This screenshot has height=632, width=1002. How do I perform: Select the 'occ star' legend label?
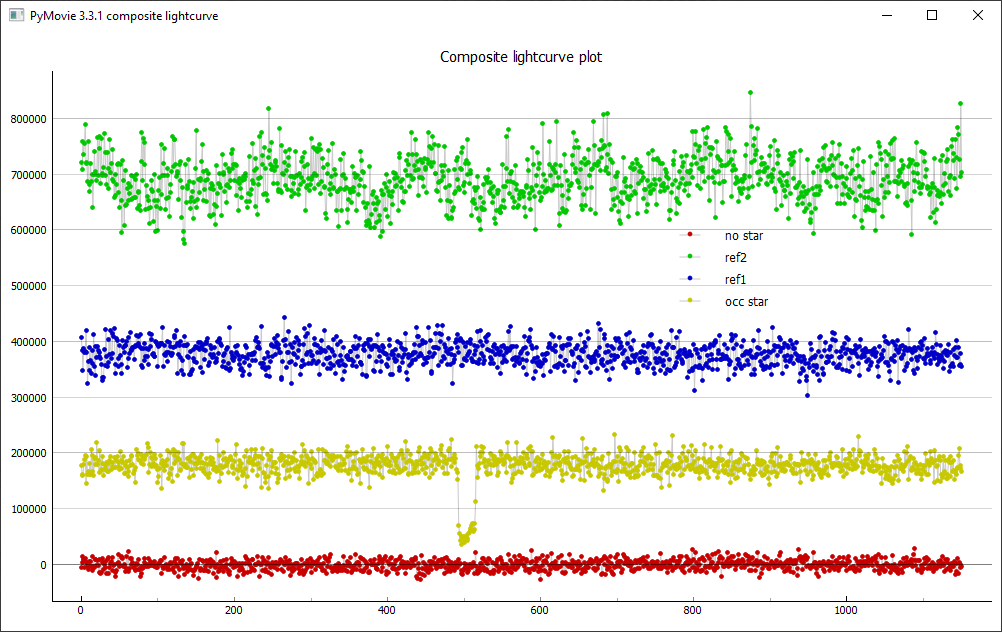tap(746, 302)
